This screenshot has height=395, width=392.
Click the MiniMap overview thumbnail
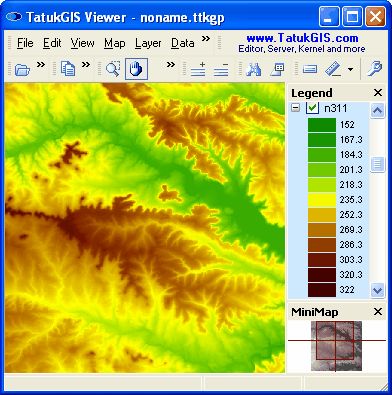tap(336, 346)
